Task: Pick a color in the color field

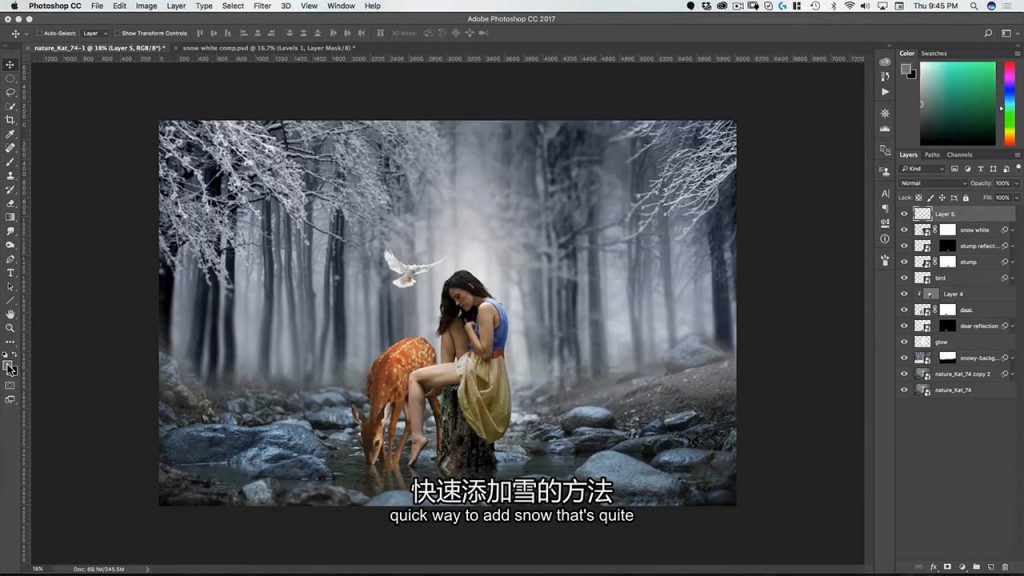Action: coord(957,103)
